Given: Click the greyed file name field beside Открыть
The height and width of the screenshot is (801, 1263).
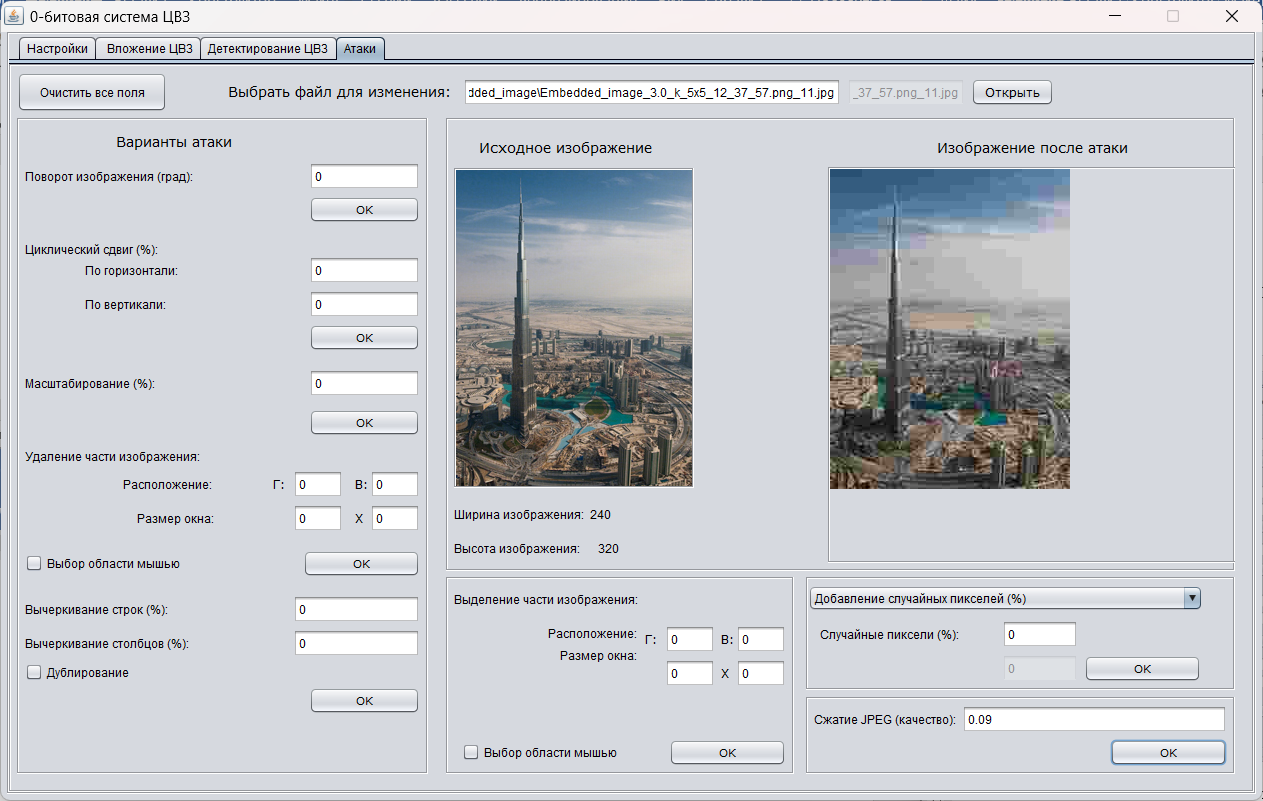Looking at the screenshot, I should tap(906, 92).
